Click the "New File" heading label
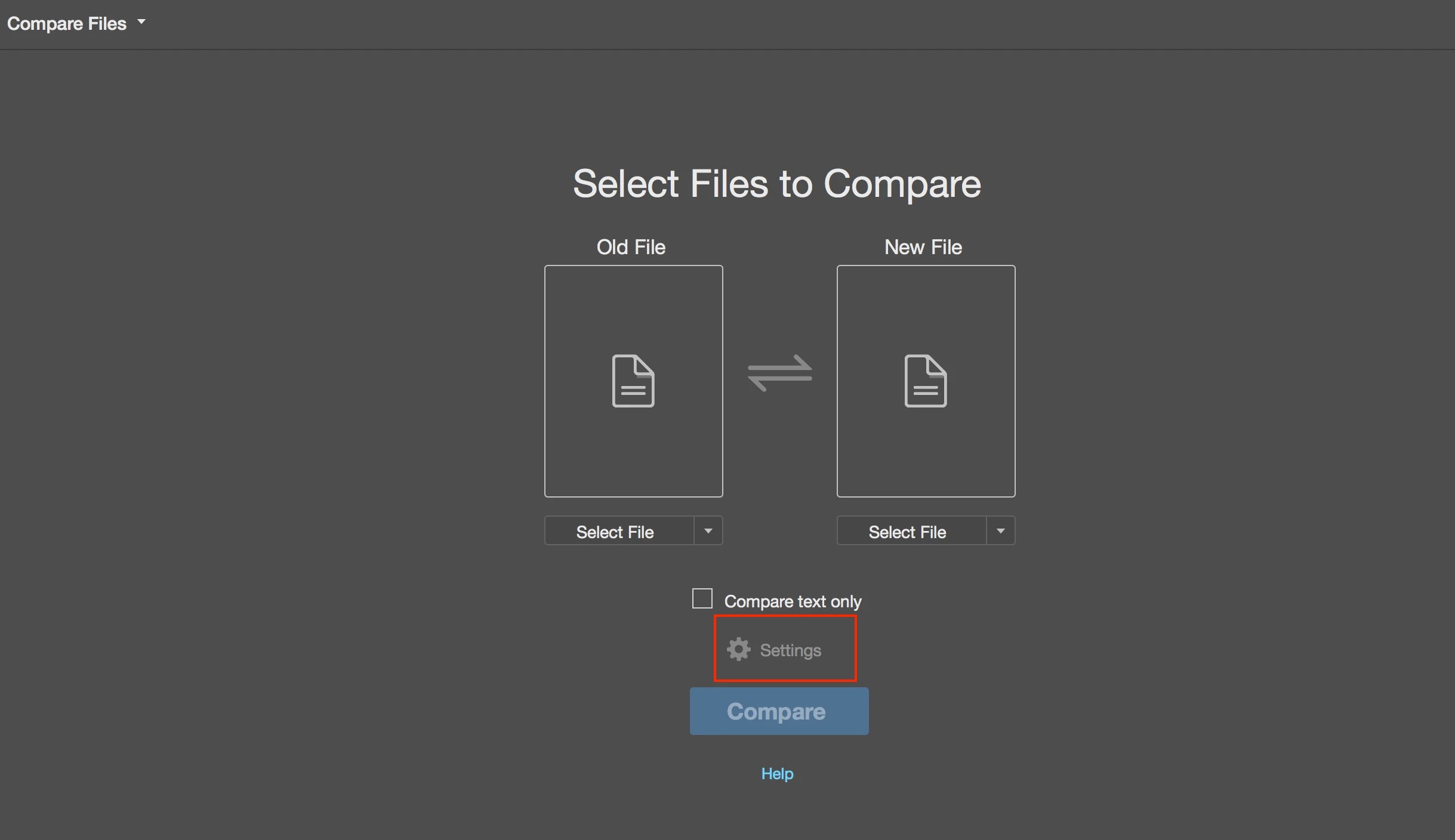Image resolution: width=1455 pixels, height=840 pixels. click(x=923, y=247)
